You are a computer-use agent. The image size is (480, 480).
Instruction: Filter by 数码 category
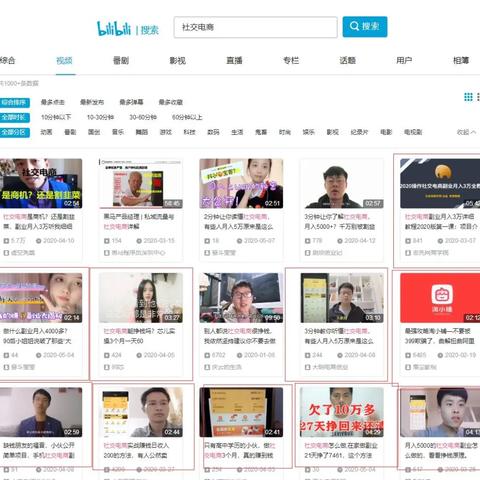point(213,132)
